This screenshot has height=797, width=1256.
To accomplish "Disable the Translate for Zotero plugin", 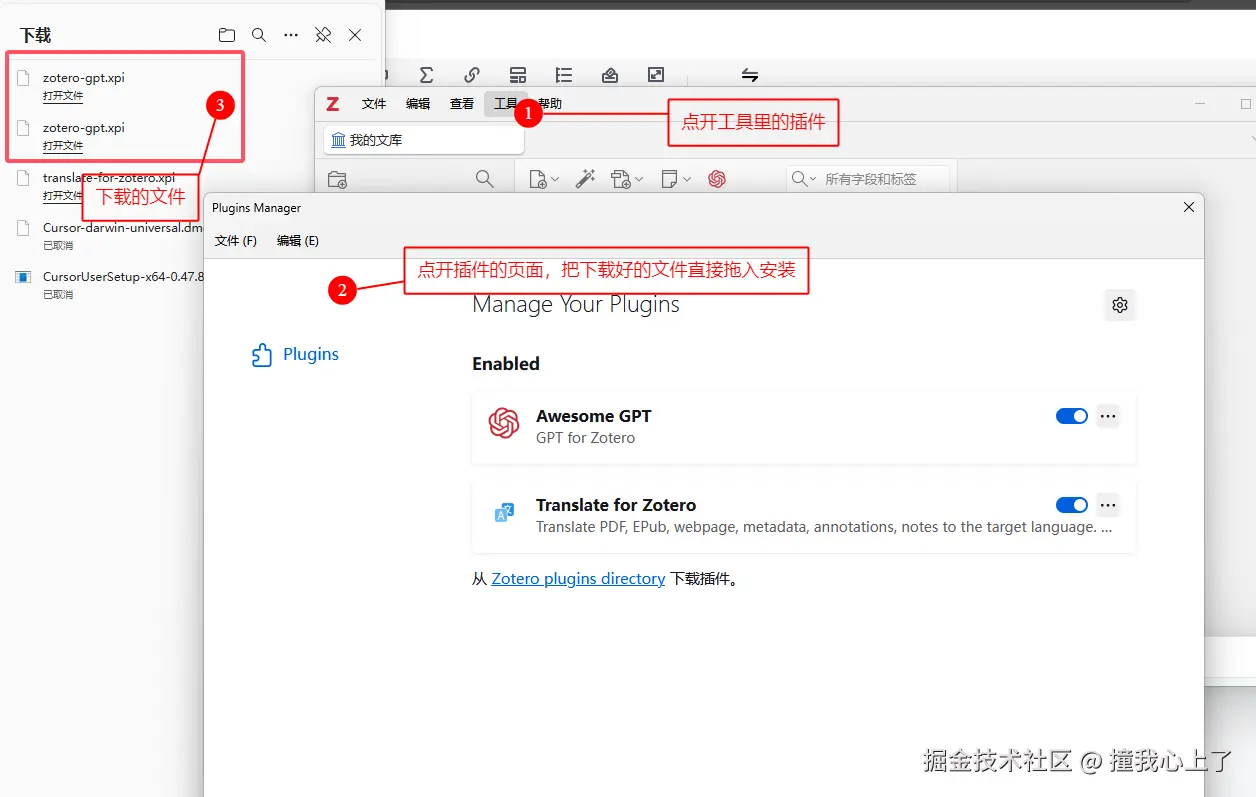I will coord(1071,504).
